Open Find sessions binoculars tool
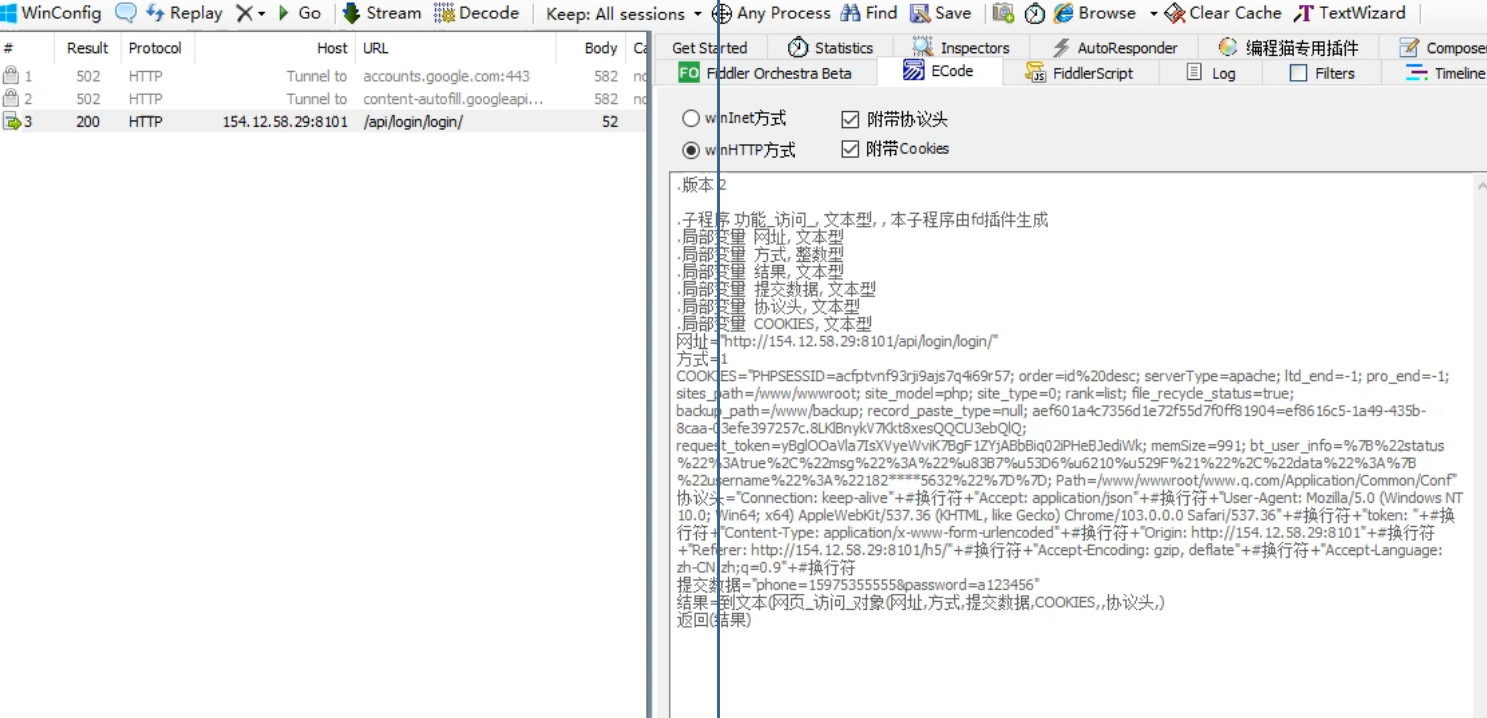Image resolution: width=1487 pixels, height=718 pixels. tap(869, 13)
